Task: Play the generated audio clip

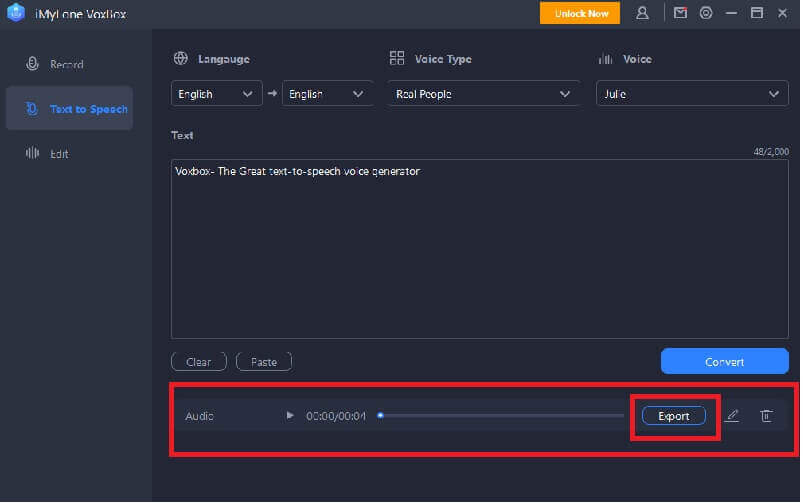Action: [290, 415]
